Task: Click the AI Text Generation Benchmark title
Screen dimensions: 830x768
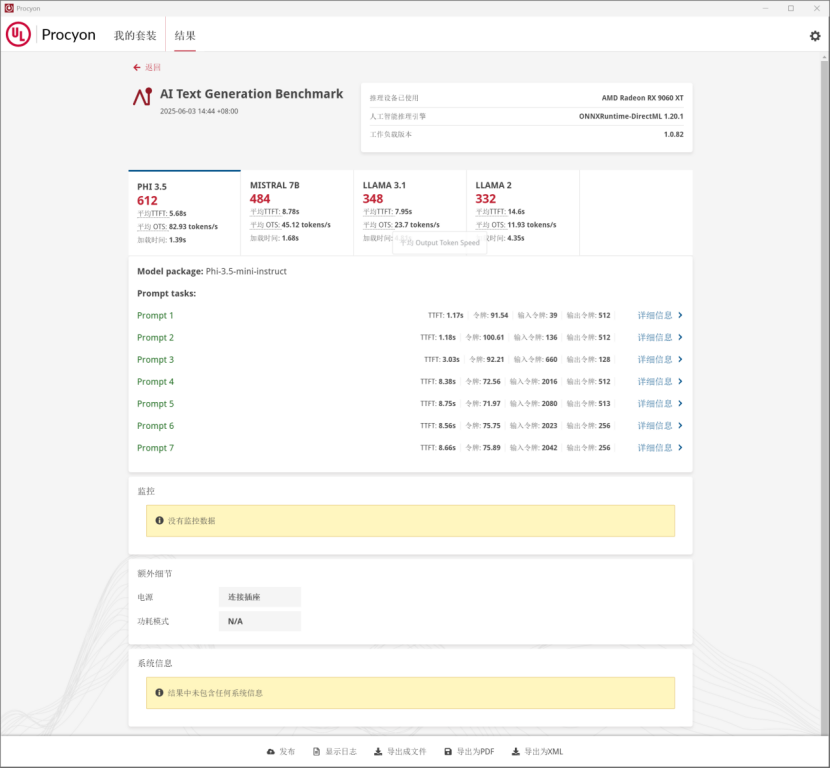Action: tap(251, 94)
